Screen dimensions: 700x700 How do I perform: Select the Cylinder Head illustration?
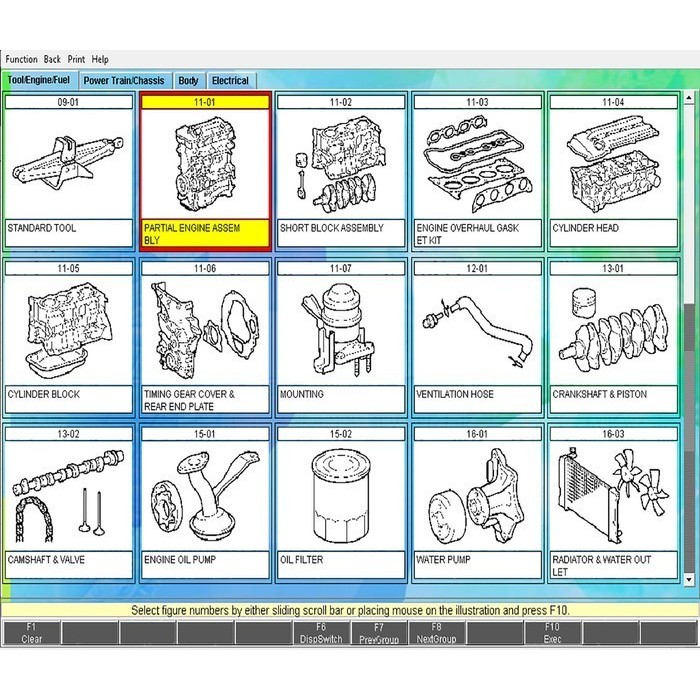tap(613, 164)
